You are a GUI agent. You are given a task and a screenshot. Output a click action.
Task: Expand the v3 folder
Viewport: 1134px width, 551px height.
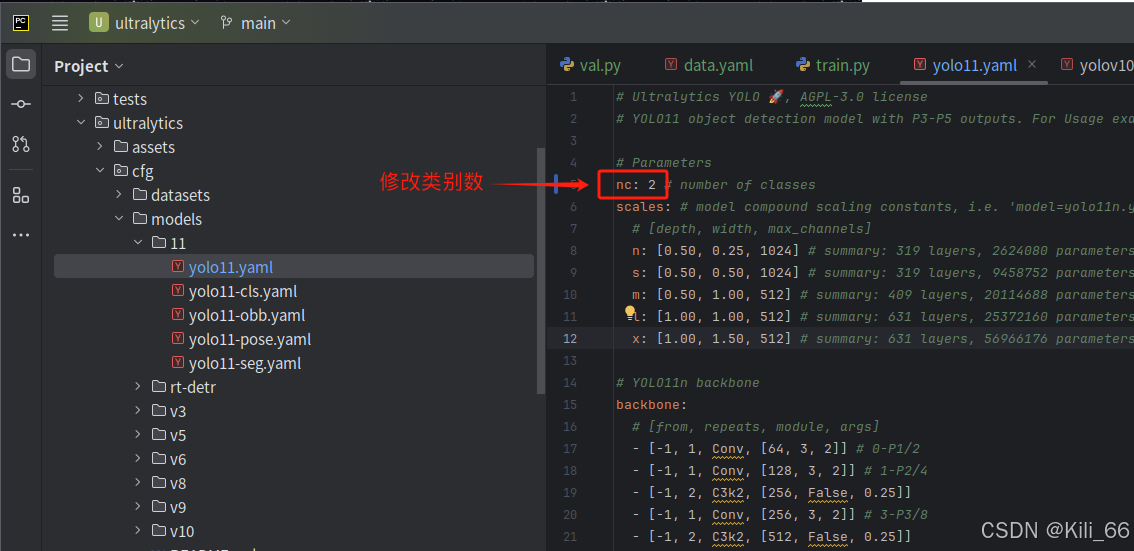137,411
